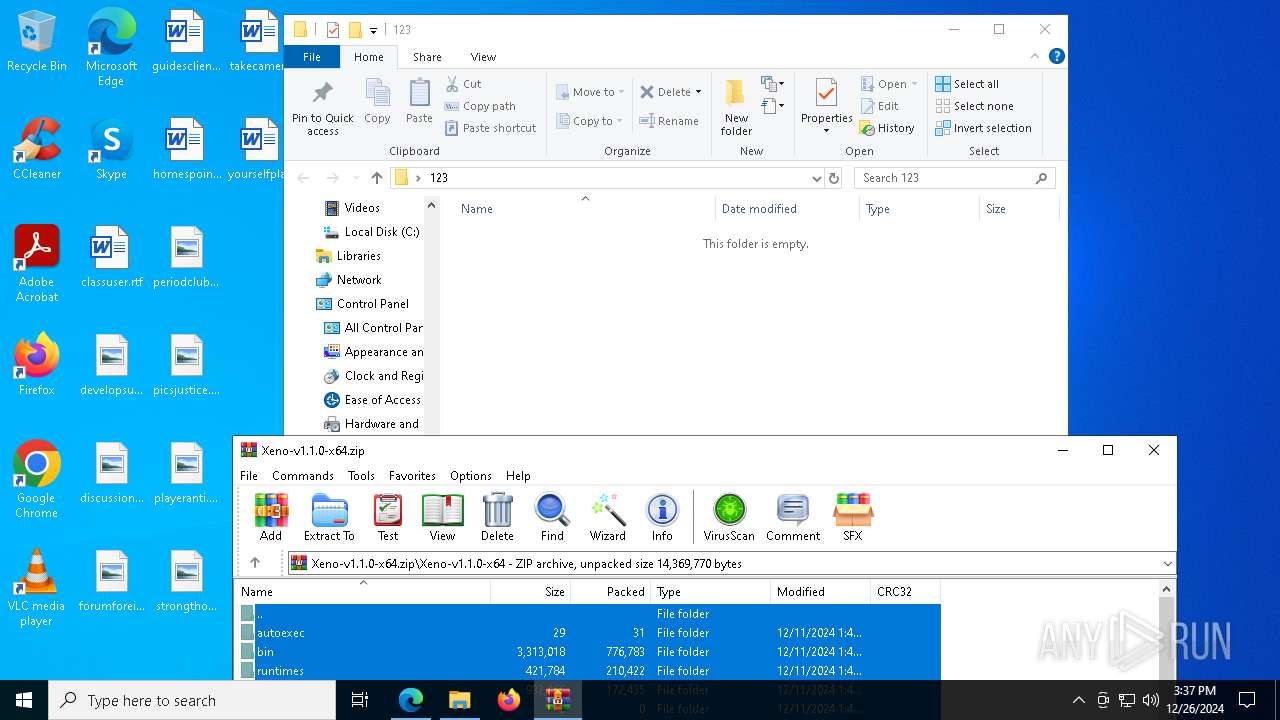Start VirusScan in WinRAR
1280x720 pixels.
[729, 517]
